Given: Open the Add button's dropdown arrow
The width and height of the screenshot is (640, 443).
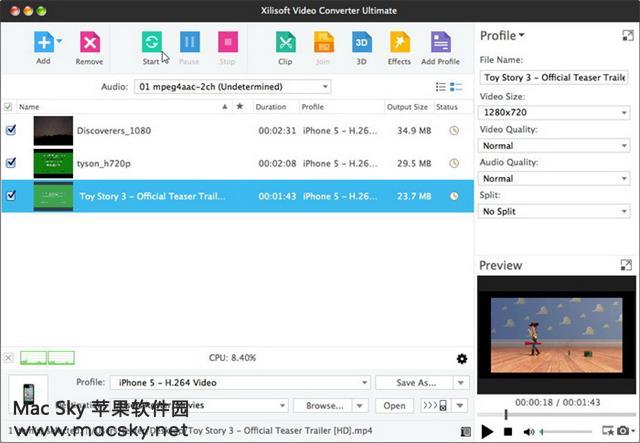Looking at the screenshot, I should (59, 41).
